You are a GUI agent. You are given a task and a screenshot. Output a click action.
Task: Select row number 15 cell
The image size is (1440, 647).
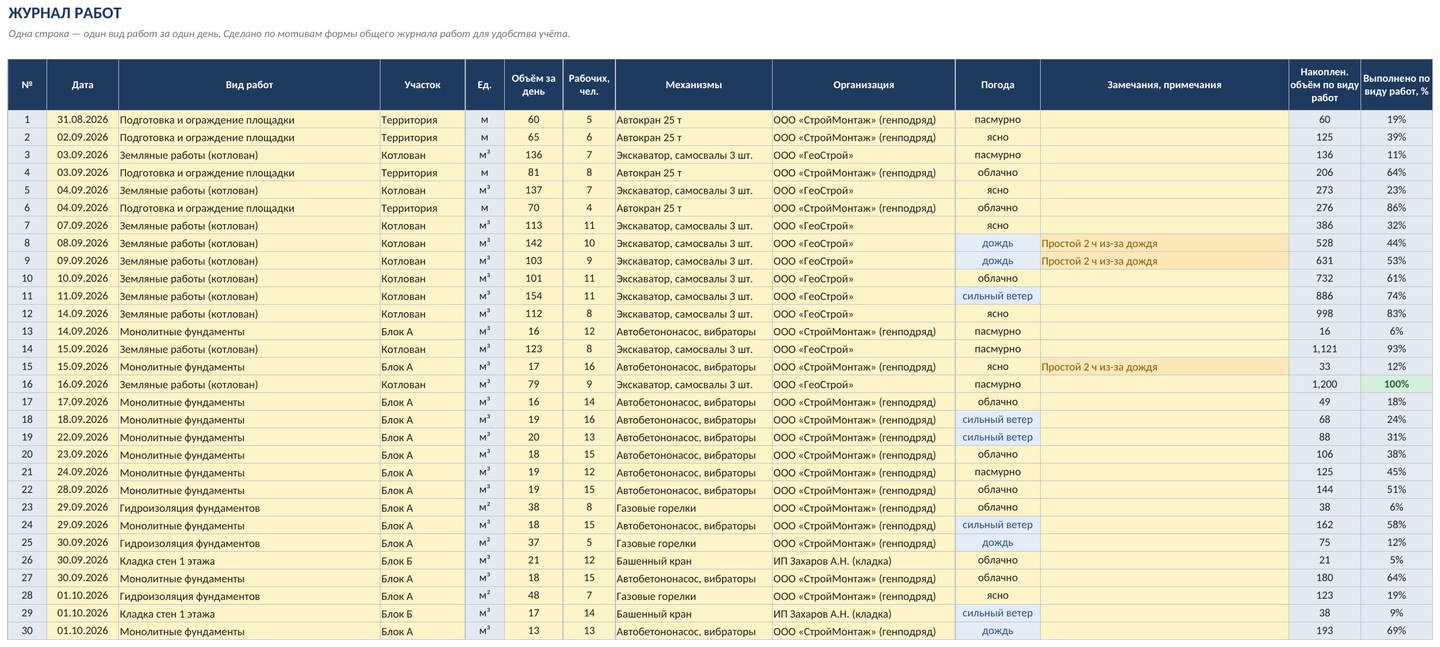click(x=27, y=367)
